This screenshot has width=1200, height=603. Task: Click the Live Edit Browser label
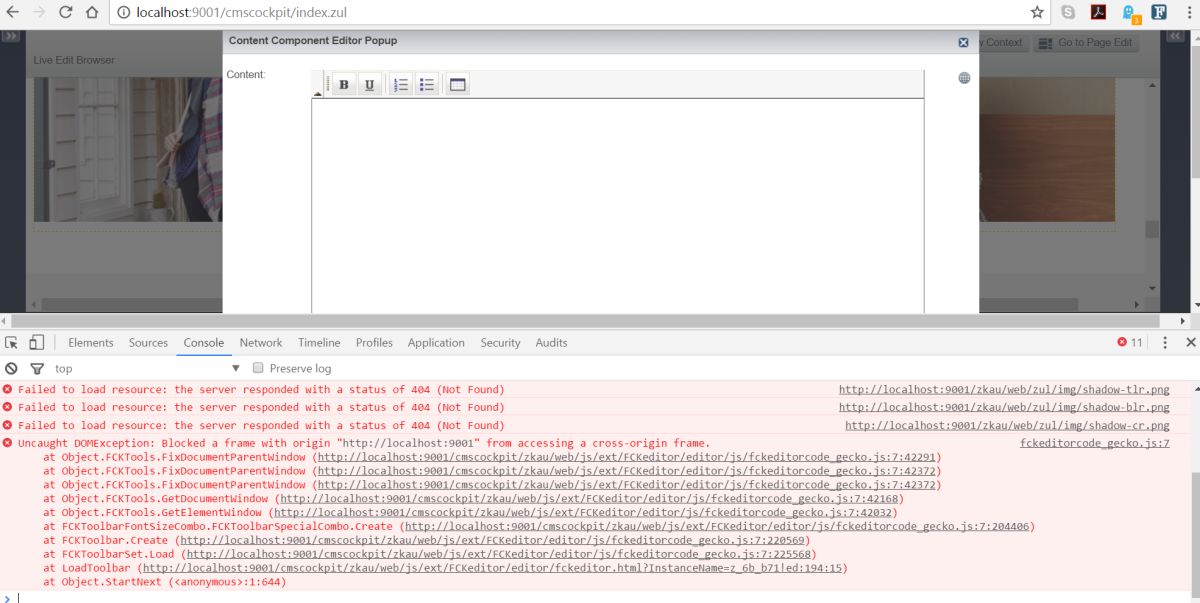[74, 60]
